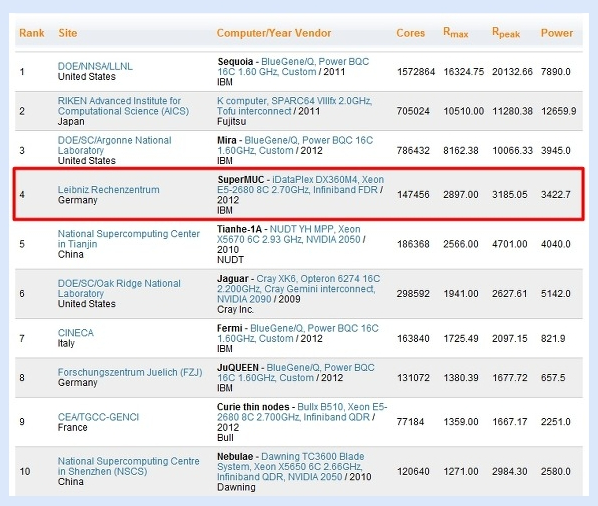Select the Bull vendor text
This screenshot has width=598, height=506.
tap(225, 437)
